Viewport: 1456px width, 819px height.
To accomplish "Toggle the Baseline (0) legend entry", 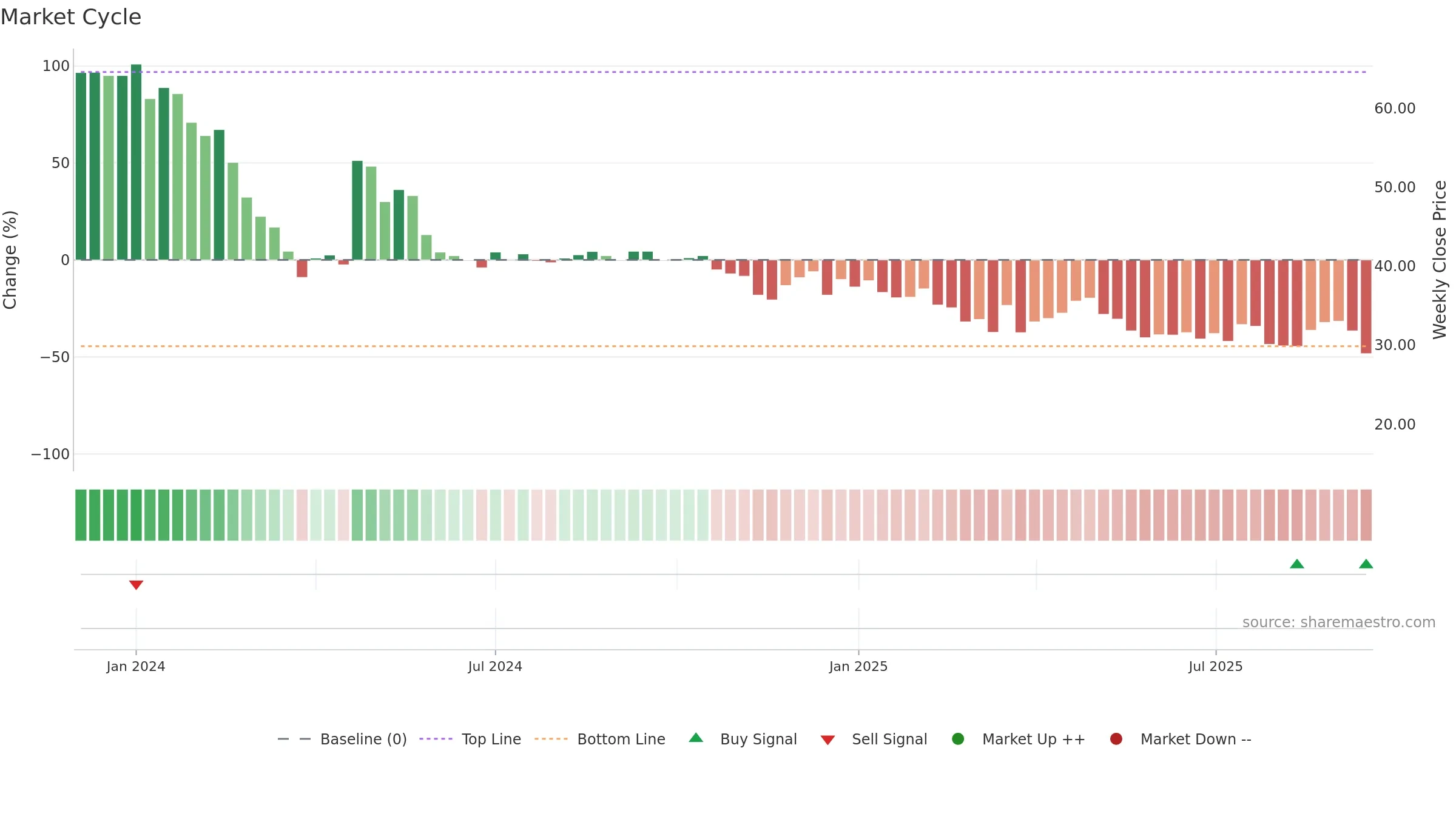I will [x=342, y=739].
